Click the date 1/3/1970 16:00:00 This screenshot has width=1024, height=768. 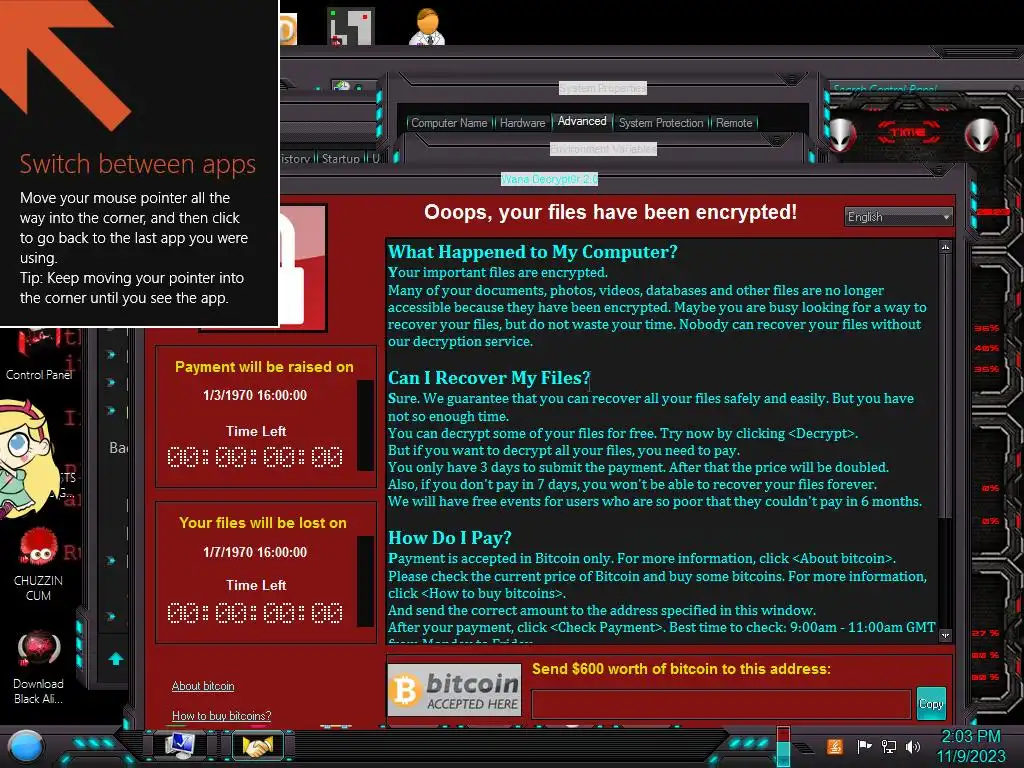click(x=255, y=395)
